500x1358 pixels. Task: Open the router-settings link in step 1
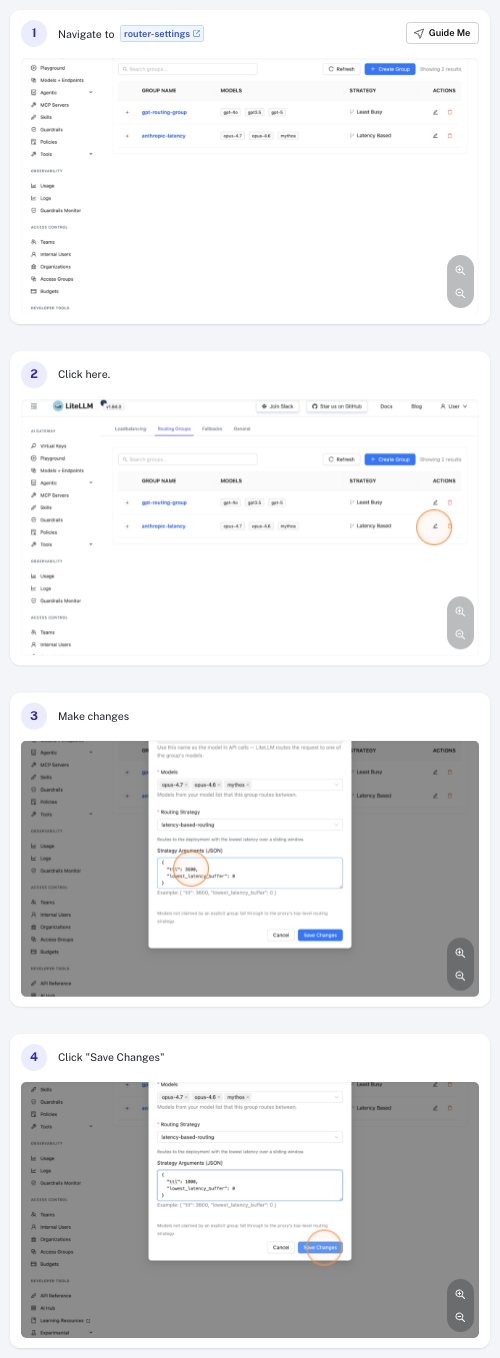point(162,34)
